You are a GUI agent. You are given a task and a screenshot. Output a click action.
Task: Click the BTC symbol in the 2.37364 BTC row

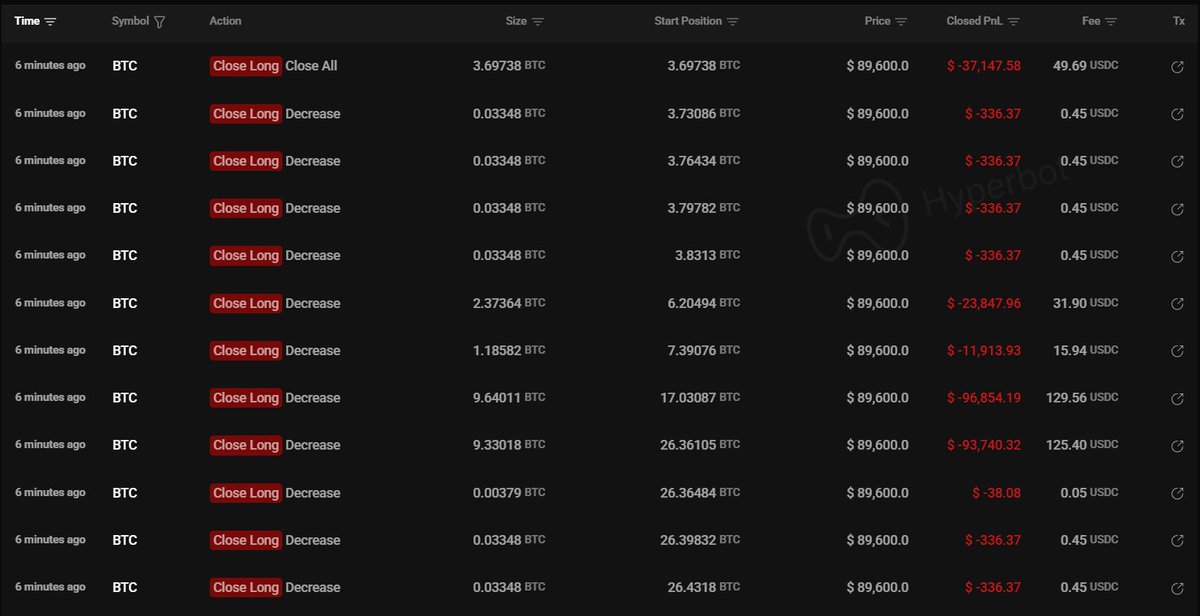point(124,303)
